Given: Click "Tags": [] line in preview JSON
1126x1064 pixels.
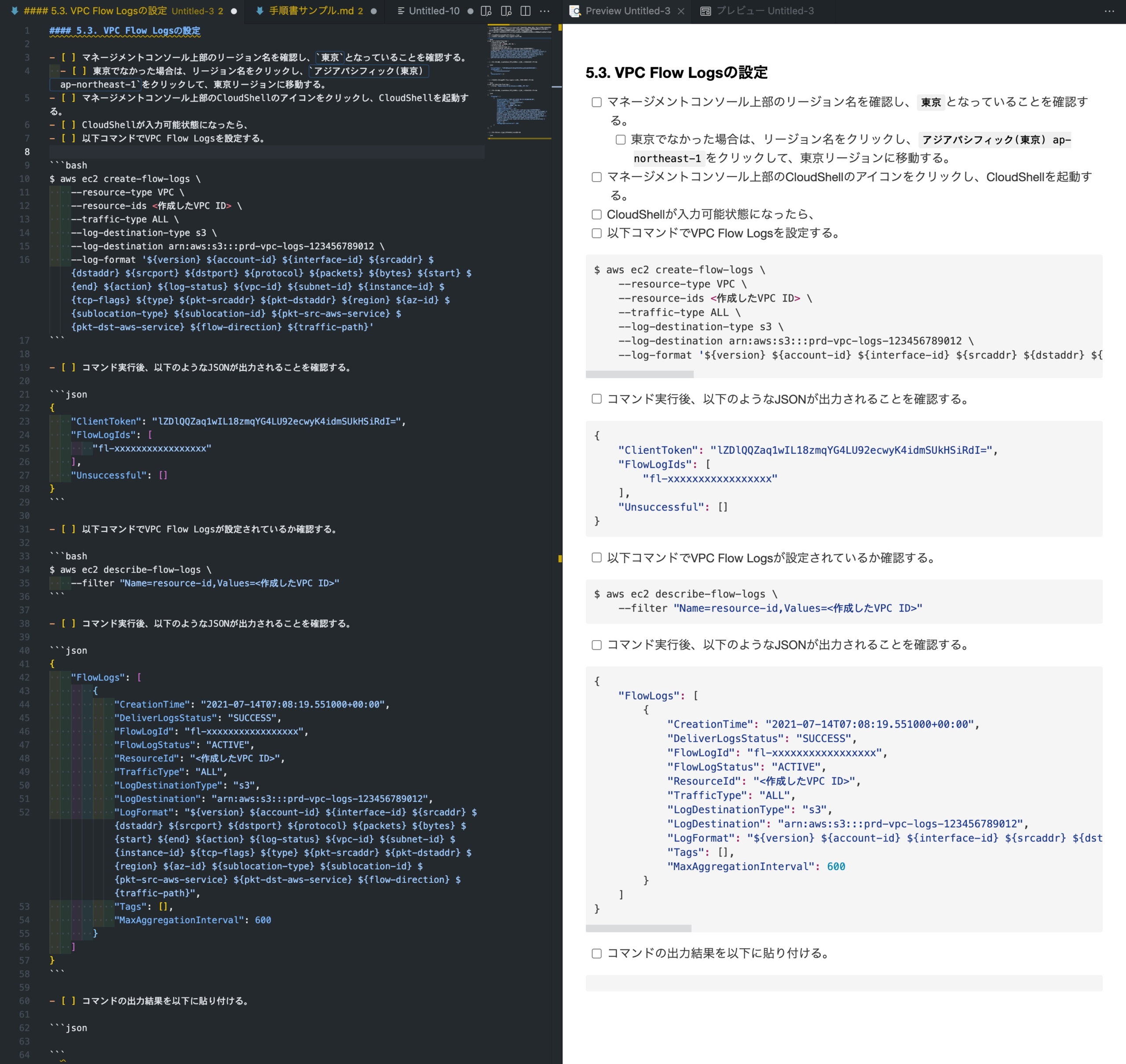Looking at the screenshot, I should point(701,852).
